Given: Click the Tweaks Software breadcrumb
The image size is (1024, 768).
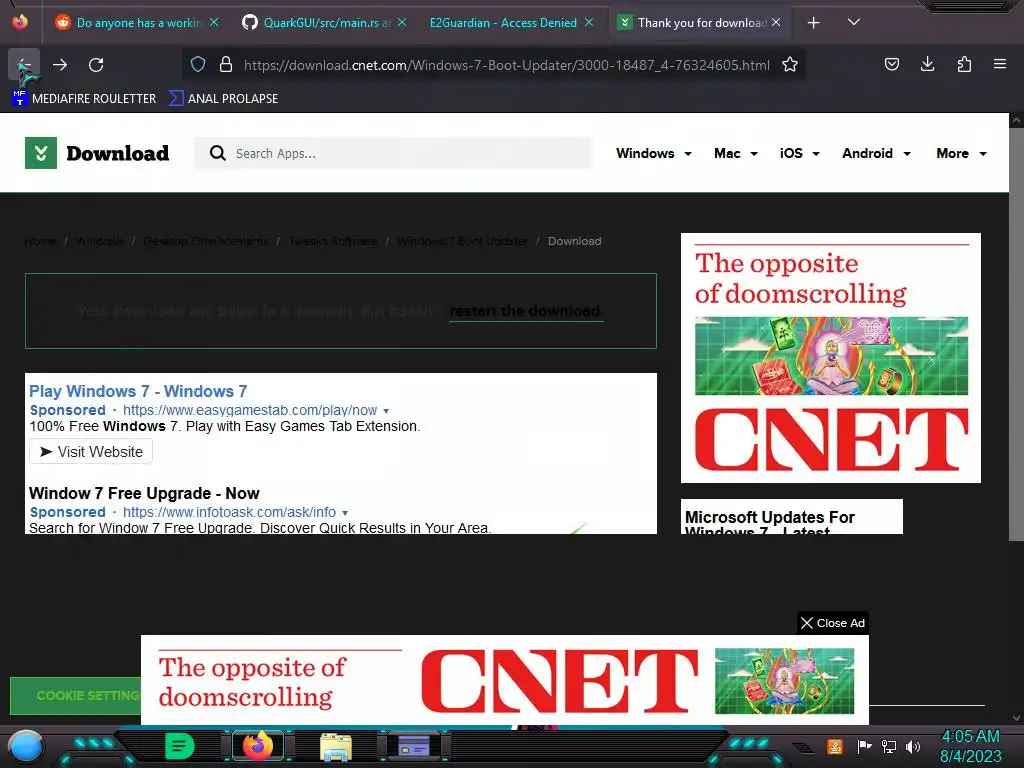Looking at the screenshot, I should point(332,241).
